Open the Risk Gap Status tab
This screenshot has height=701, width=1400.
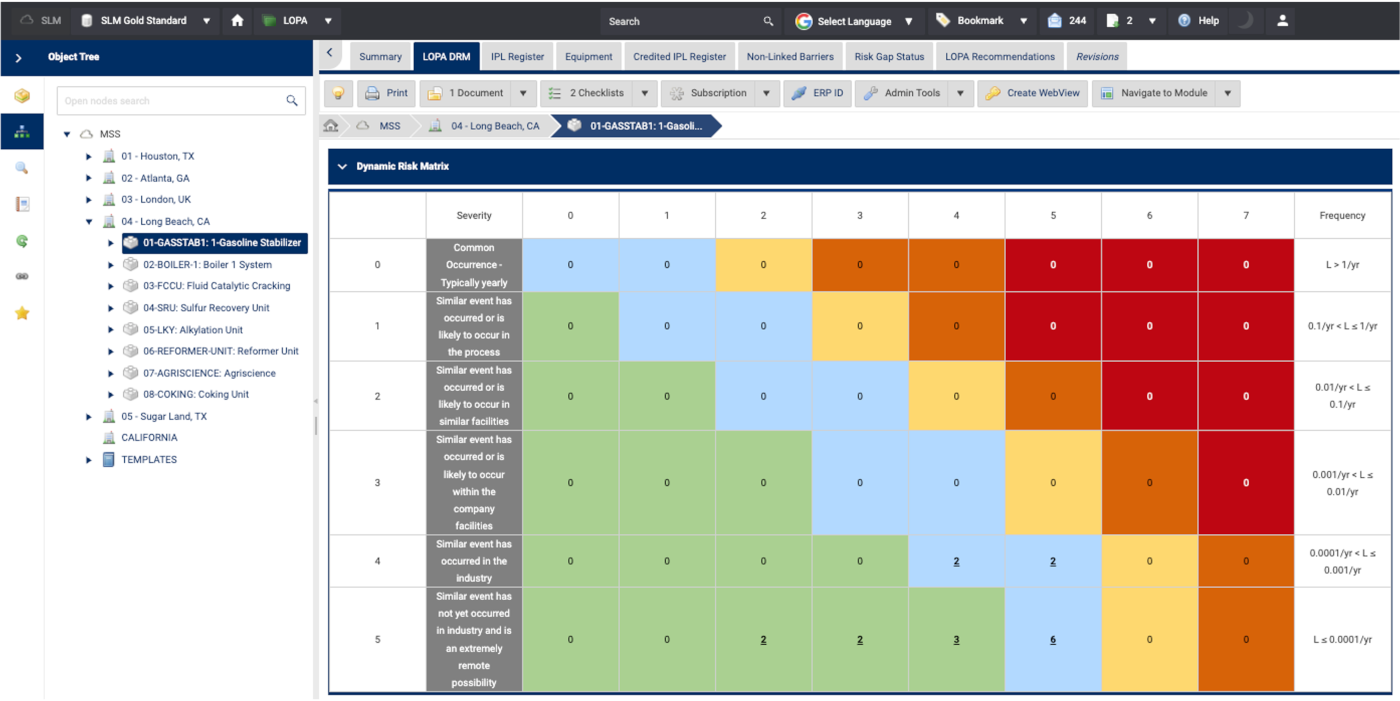pyautogui.click(x=889, y=57)
